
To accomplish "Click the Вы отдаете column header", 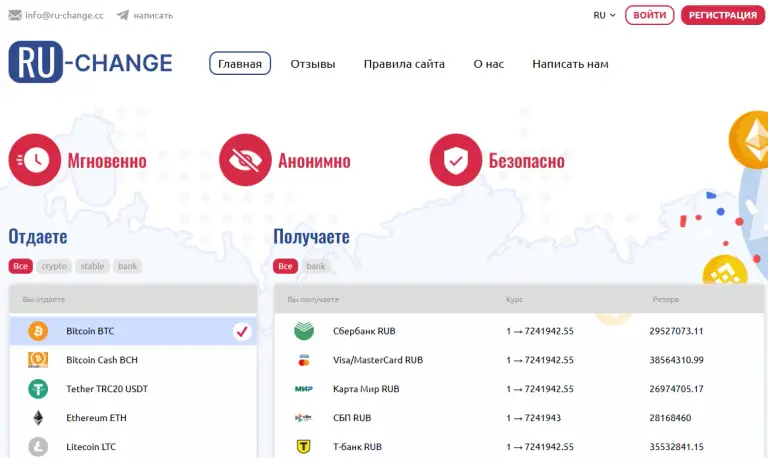I will point(44,299).
